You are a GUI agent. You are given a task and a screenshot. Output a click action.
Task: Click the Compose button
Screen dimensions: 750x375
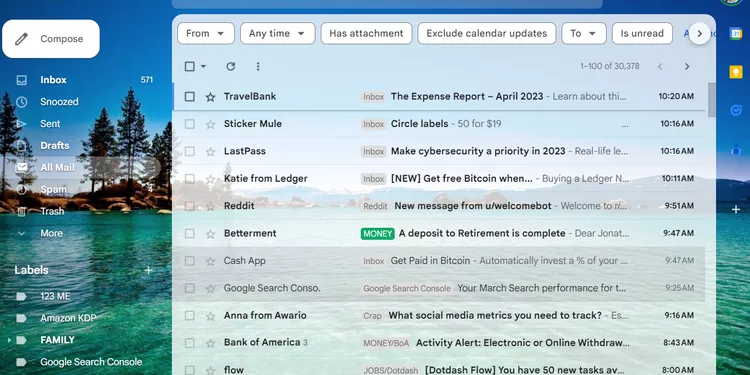point(51,39)
